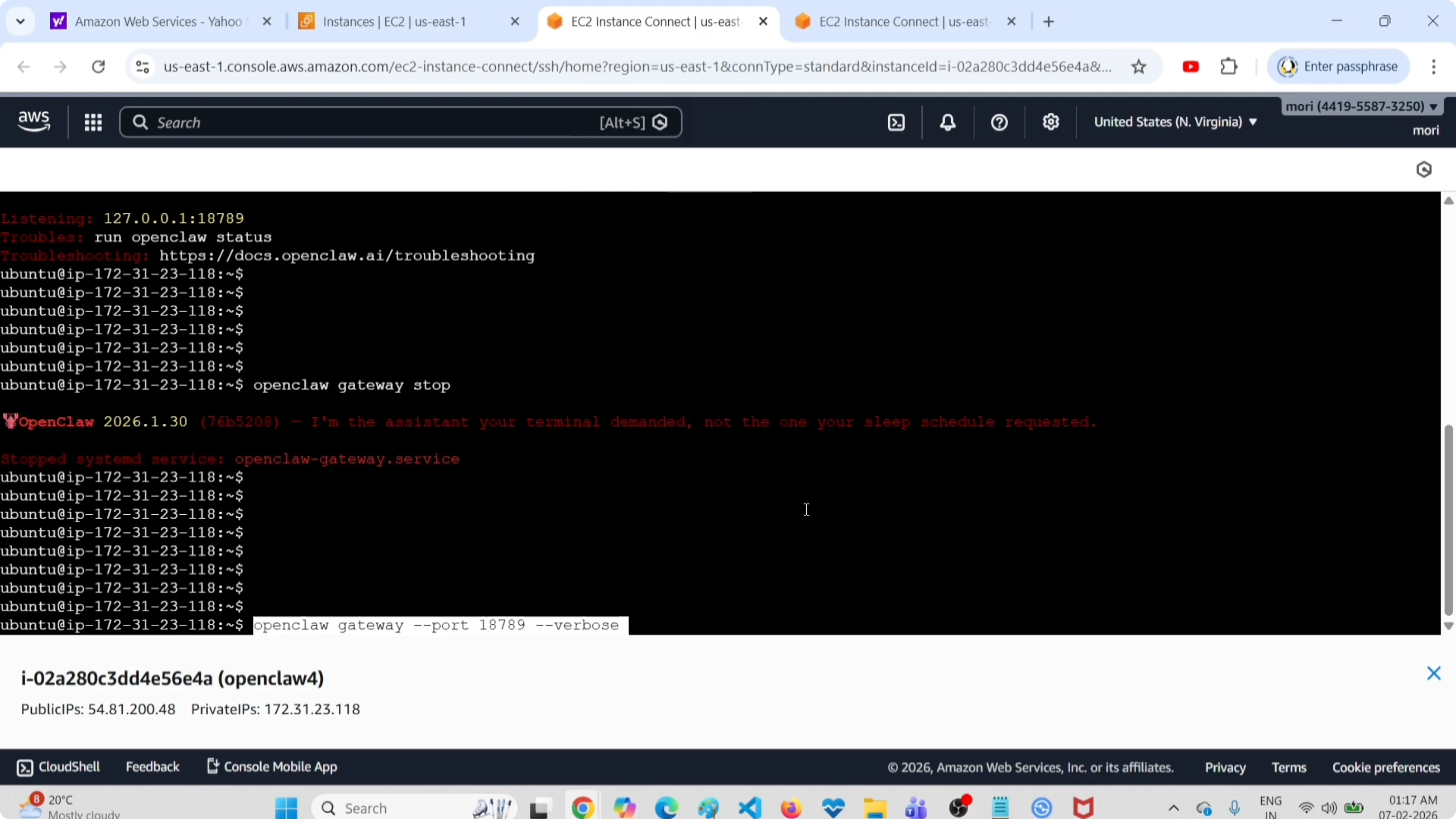Open the tab search chevron in Chrome
This screenshot has height=819, width=1456.
click(20, 21)
